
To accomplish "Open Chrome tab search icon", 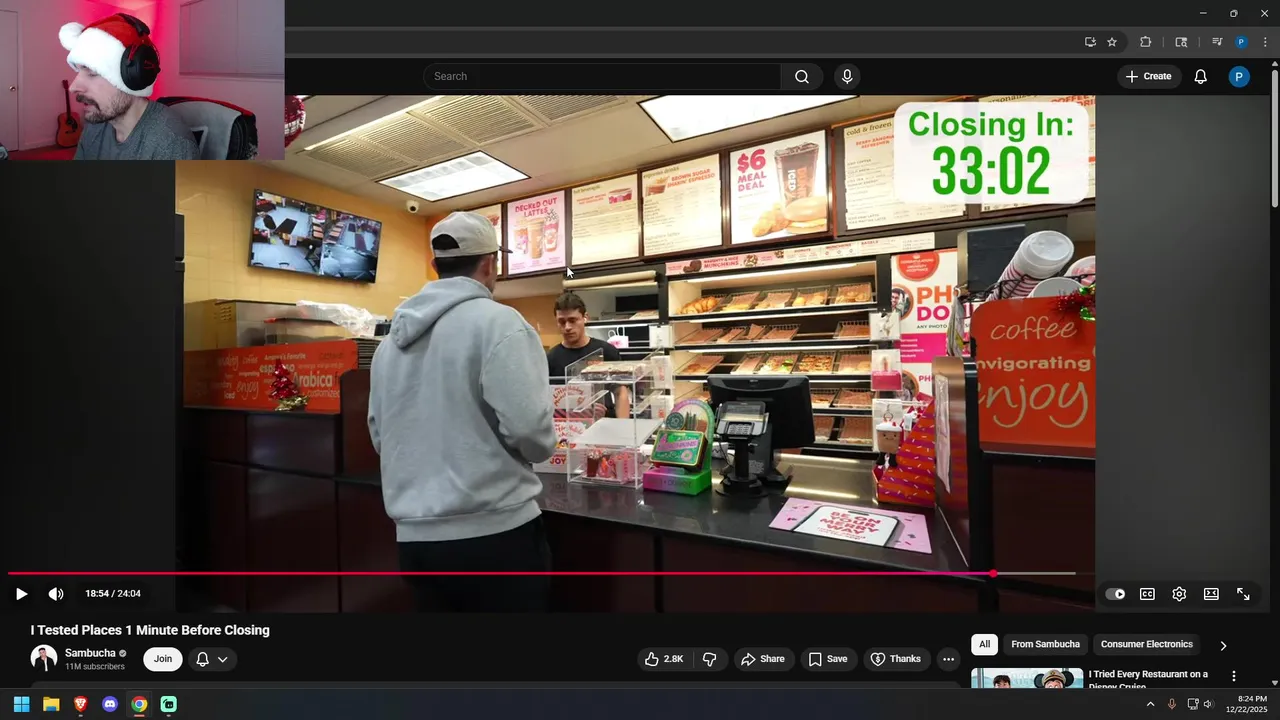I will coord(1181,42).
